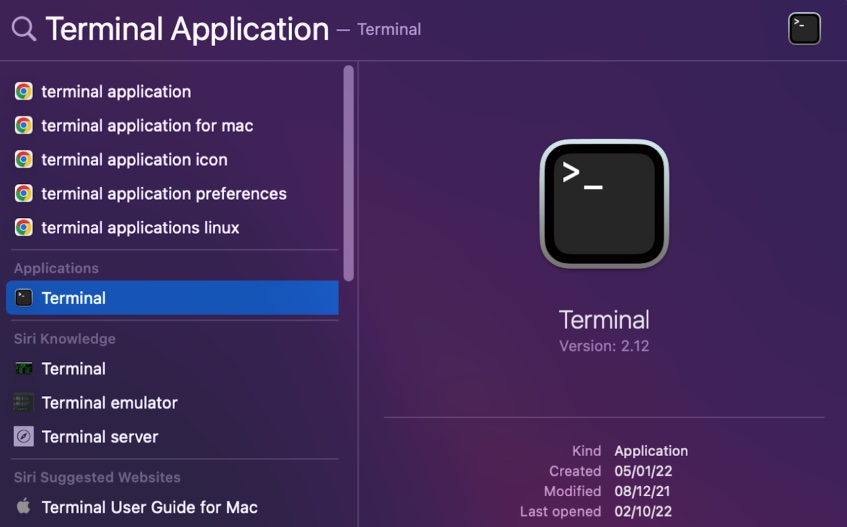Open the highlighted Terminal application result
This screenshot has height=527, width=847.
click(x=172, y=298)
